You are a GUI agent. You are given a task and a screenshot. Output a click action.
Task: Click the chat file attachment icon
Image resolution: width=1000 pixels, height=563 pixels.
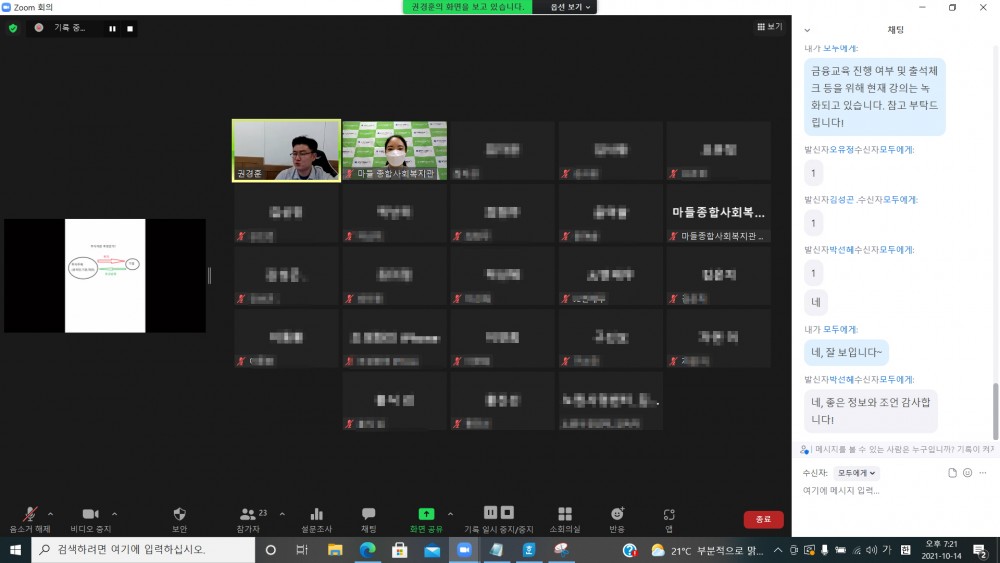click(950, 473)
